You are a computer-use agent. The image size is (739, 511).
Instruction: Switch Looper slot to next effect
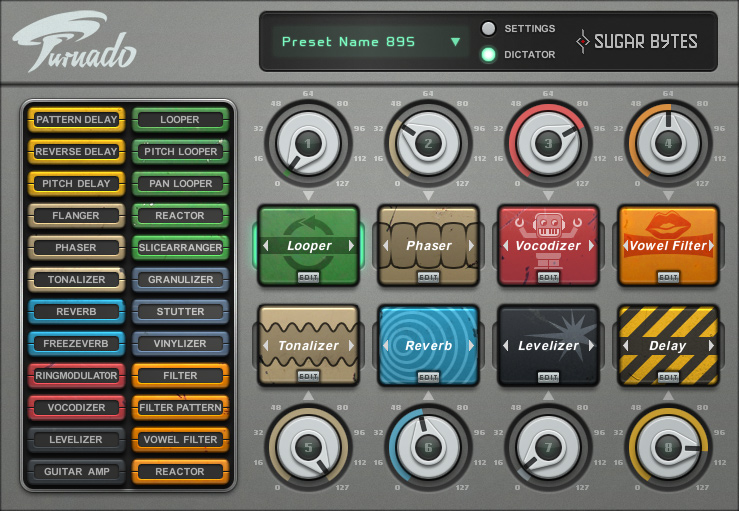coord(352,246)
